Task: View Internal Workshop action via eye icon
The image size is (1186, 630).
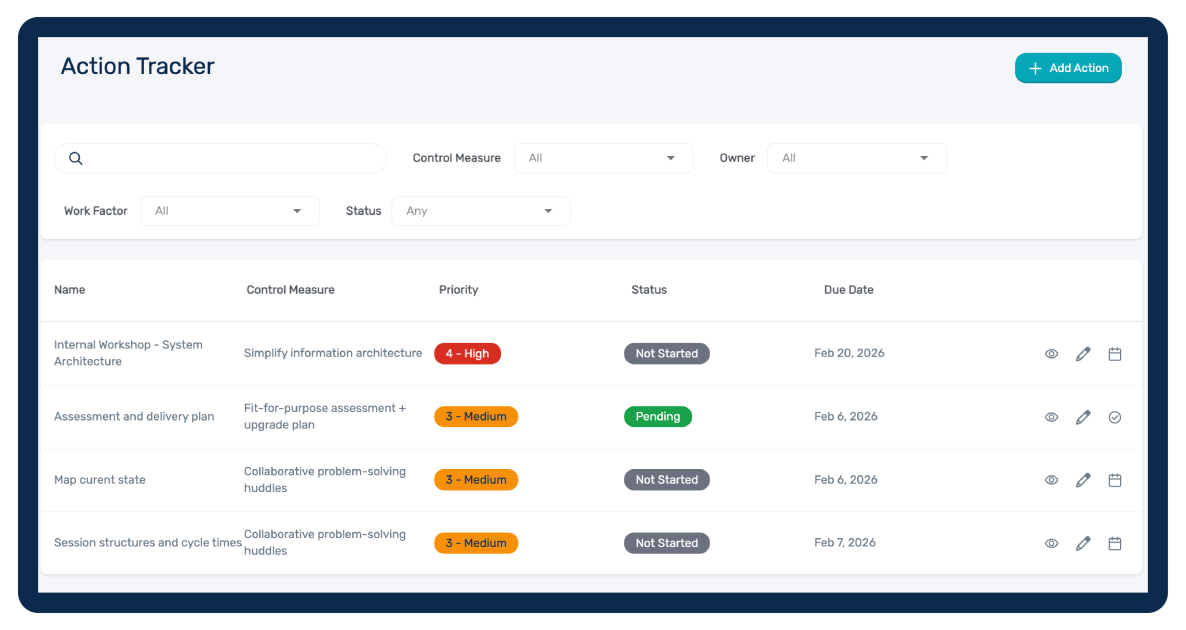Action: coord(1051,354)
